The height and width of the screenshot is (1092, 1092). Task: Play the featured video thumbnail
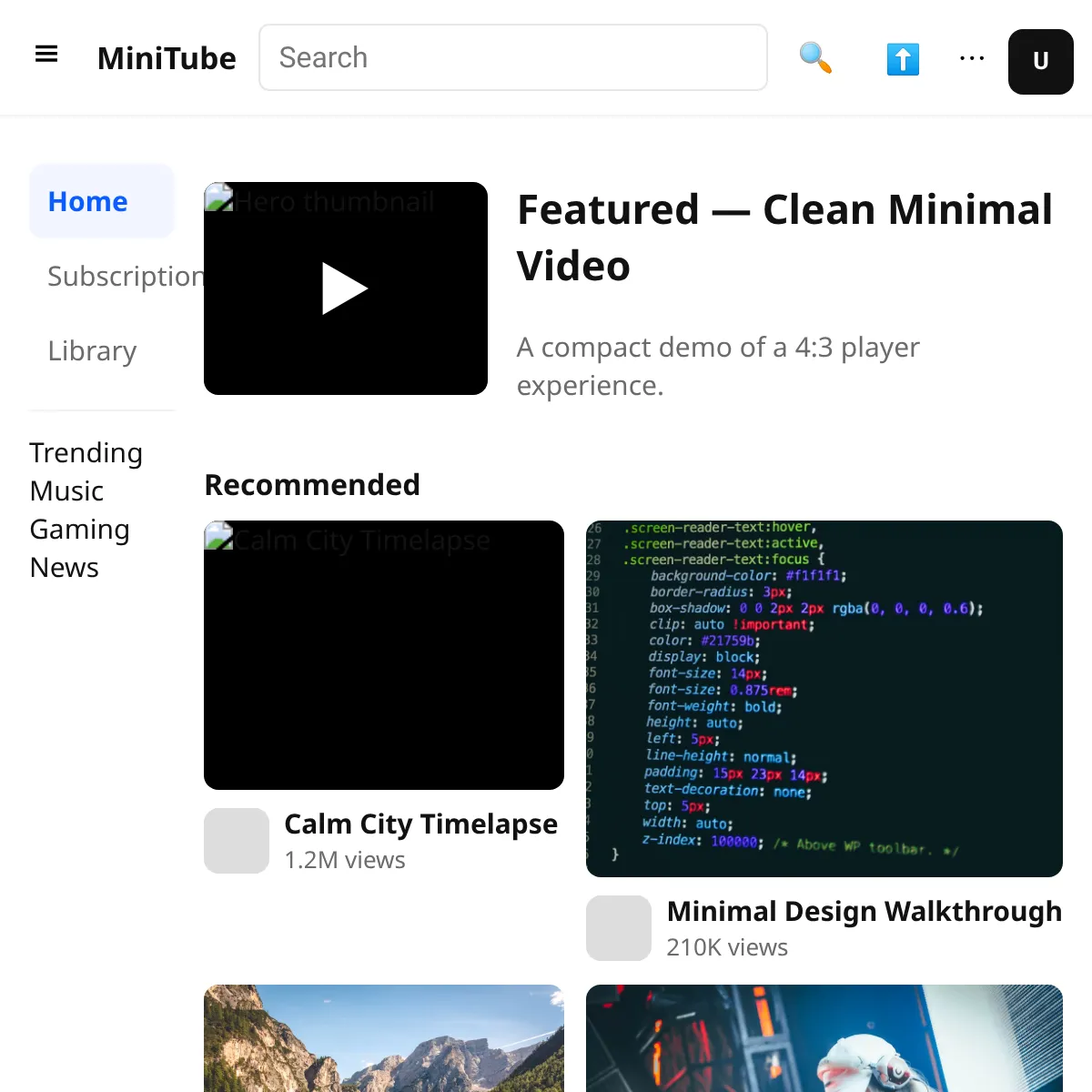coord(346,288)
